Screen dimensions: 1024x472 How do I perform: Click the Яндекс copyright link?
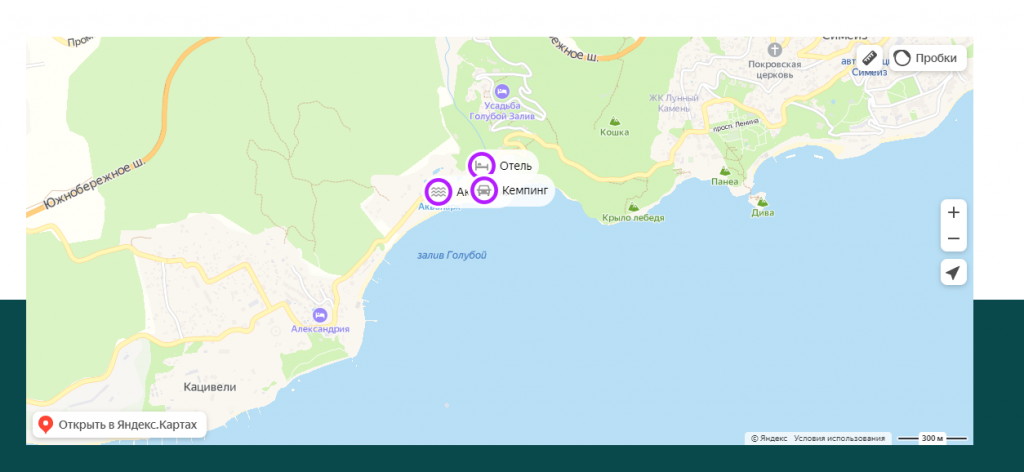pyautogui.click(x=769, y=438)
